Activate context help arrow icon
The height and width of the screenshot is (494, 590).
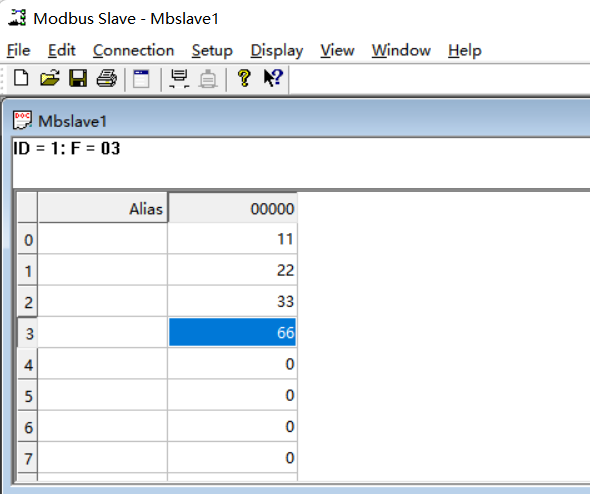coord(273,78)
